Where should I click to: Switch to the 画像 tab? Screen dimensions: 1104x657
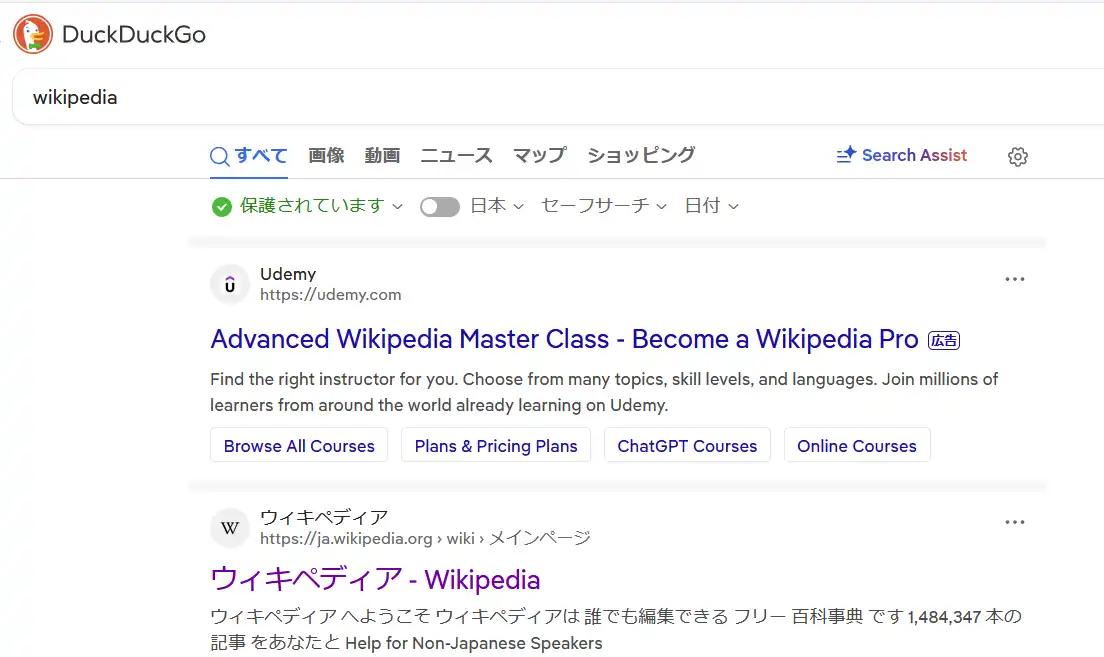326,155
